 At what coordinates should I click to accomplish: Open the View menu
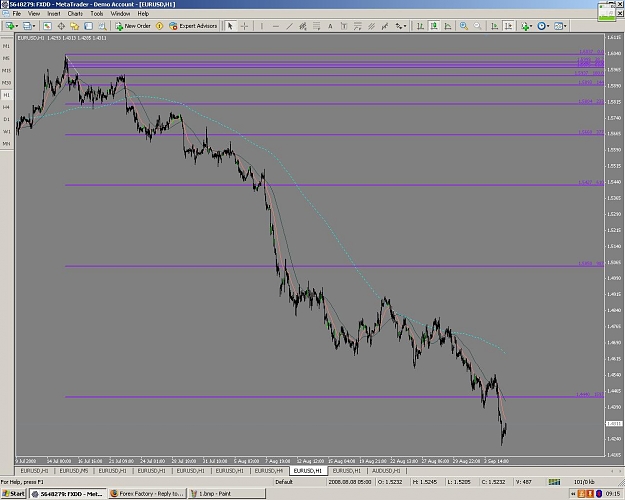click(x=34, y=14)
